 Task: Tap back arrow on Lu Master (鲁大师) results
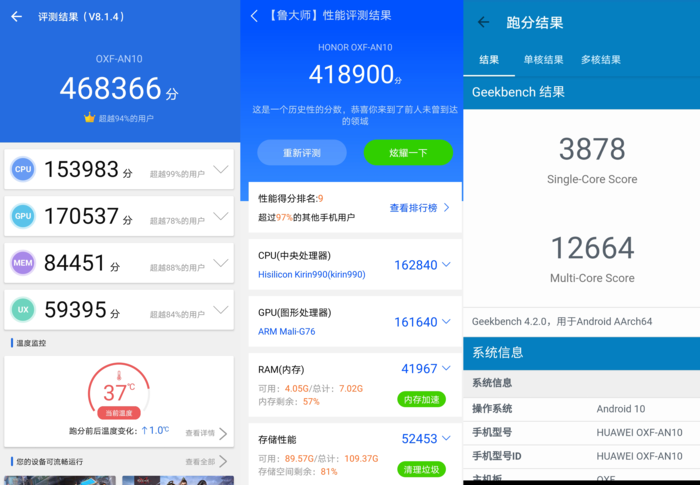point(254,16)
